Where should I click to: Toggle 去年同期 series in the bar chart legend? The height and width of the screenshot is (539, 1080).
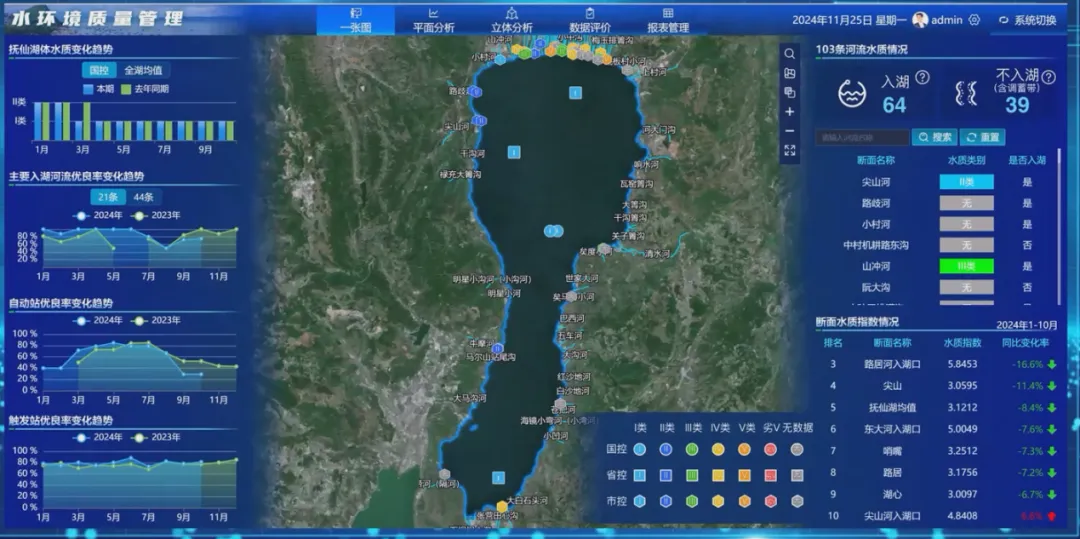145,89
